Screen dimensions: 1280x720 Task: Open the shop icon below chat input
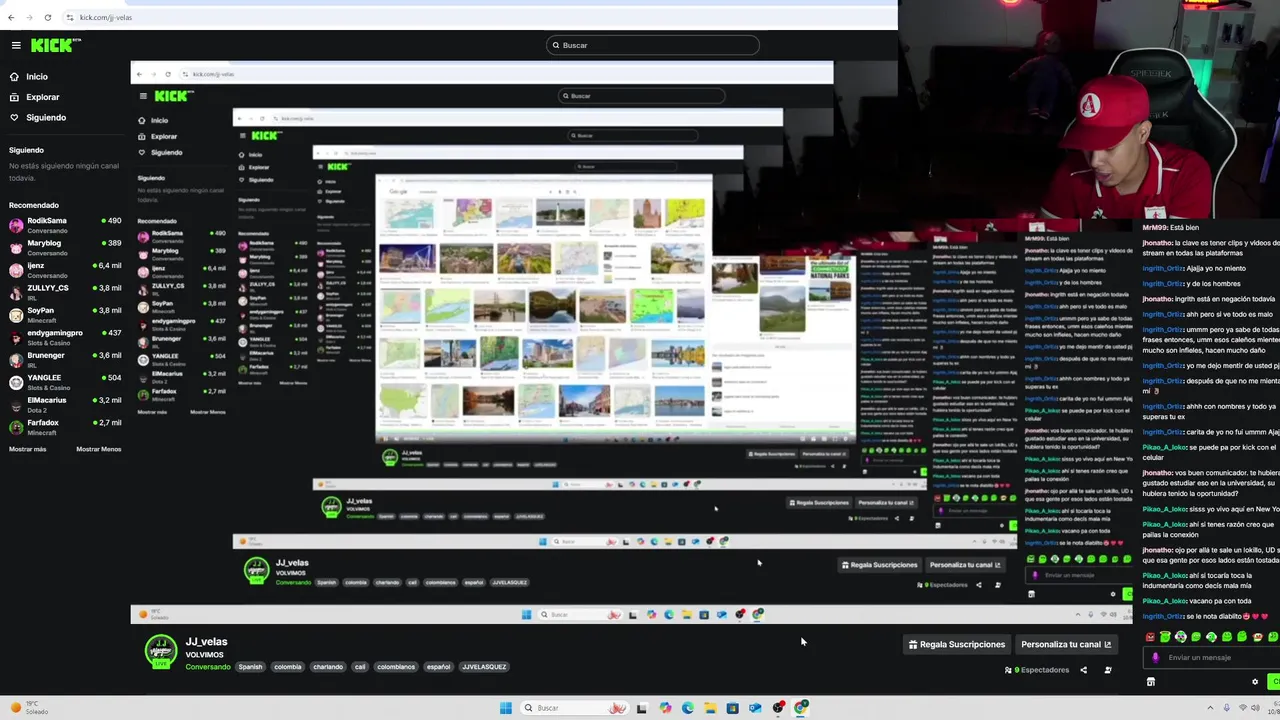[1151, 682]
